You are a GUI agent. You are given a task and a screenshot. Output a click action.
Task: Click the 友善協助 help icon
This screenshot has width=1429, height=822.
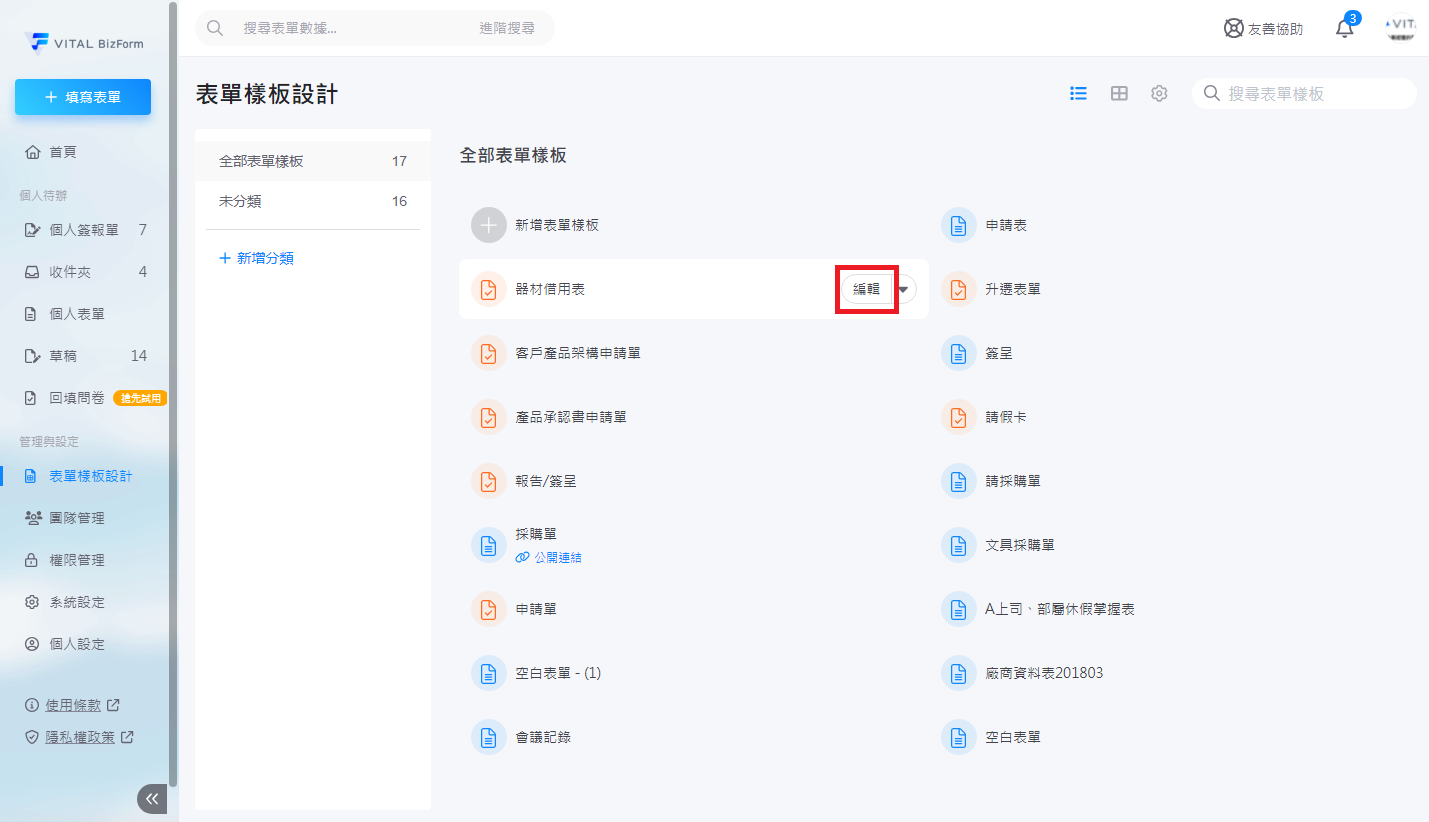click(1234, 29)
